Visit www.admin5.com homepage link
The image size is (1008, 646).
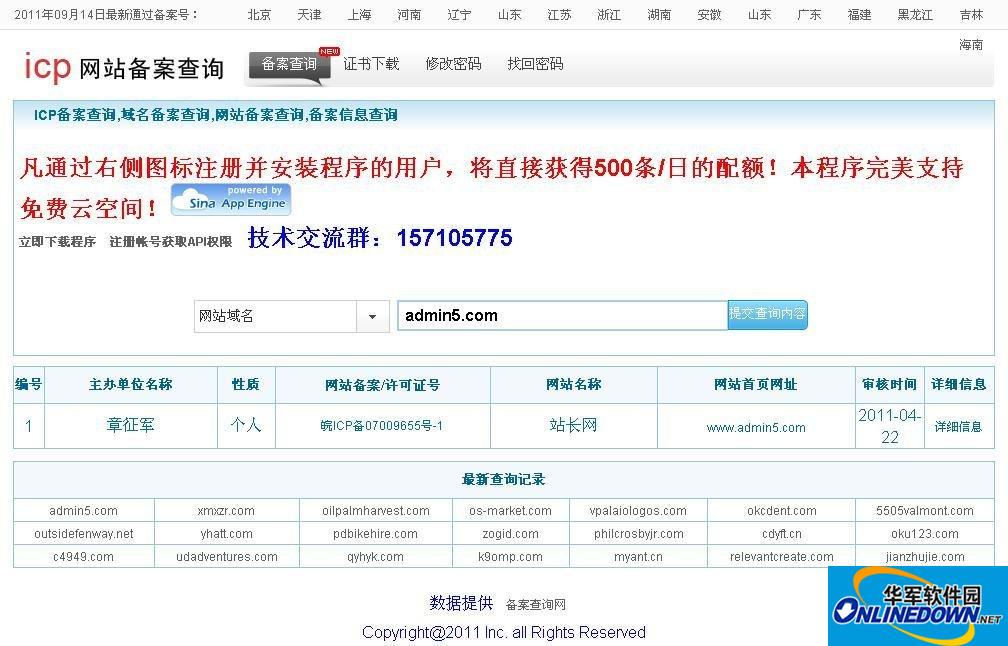click(756, 426)
